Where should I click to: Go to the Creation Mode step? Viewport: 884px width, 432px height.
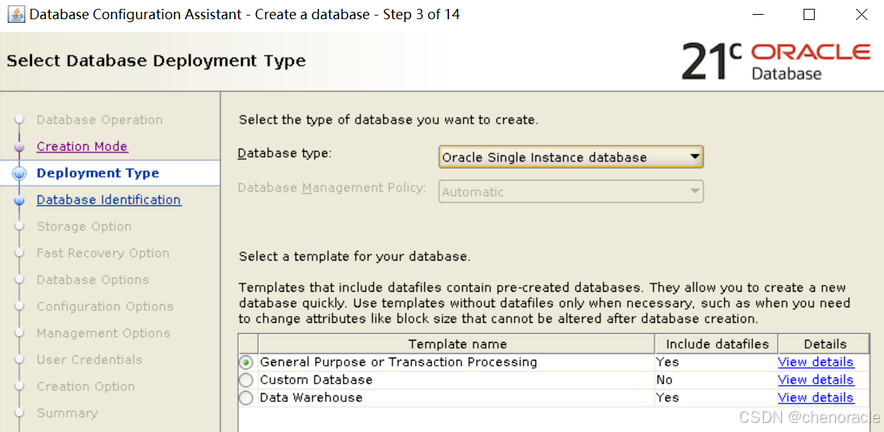click(82, 147)
